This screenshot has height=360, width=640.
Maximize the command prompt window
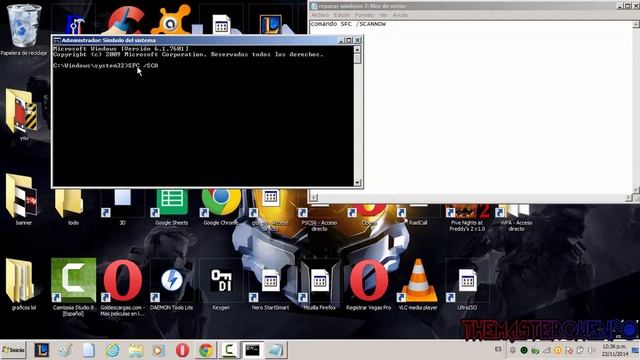349,40
